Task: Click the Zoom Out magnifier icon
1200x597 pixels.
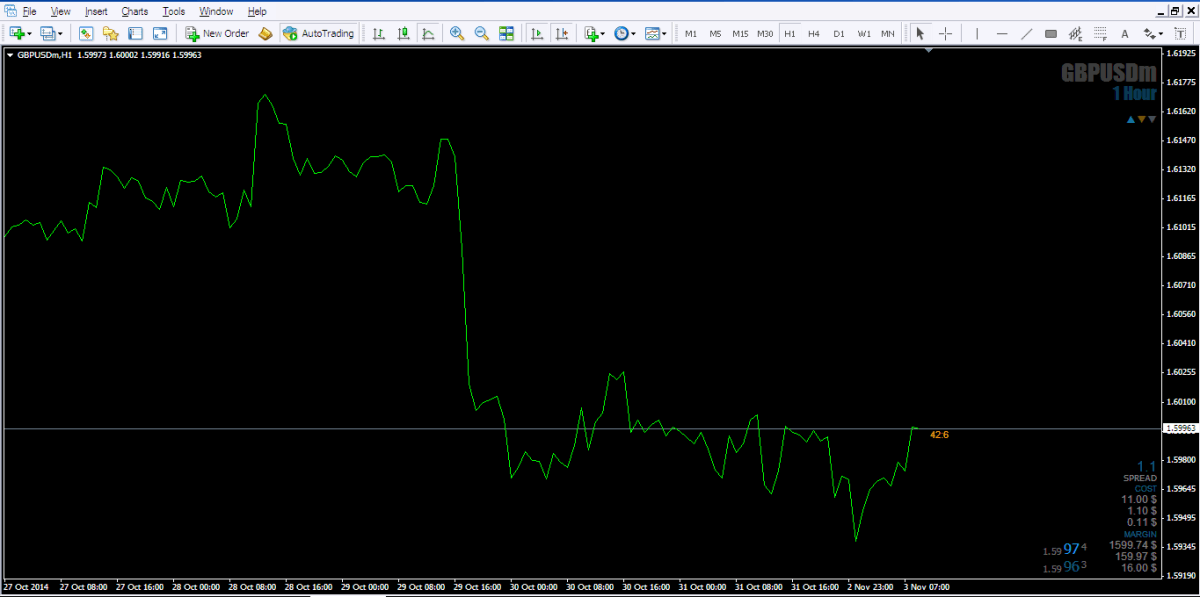Action: click(x=481, y=33)
